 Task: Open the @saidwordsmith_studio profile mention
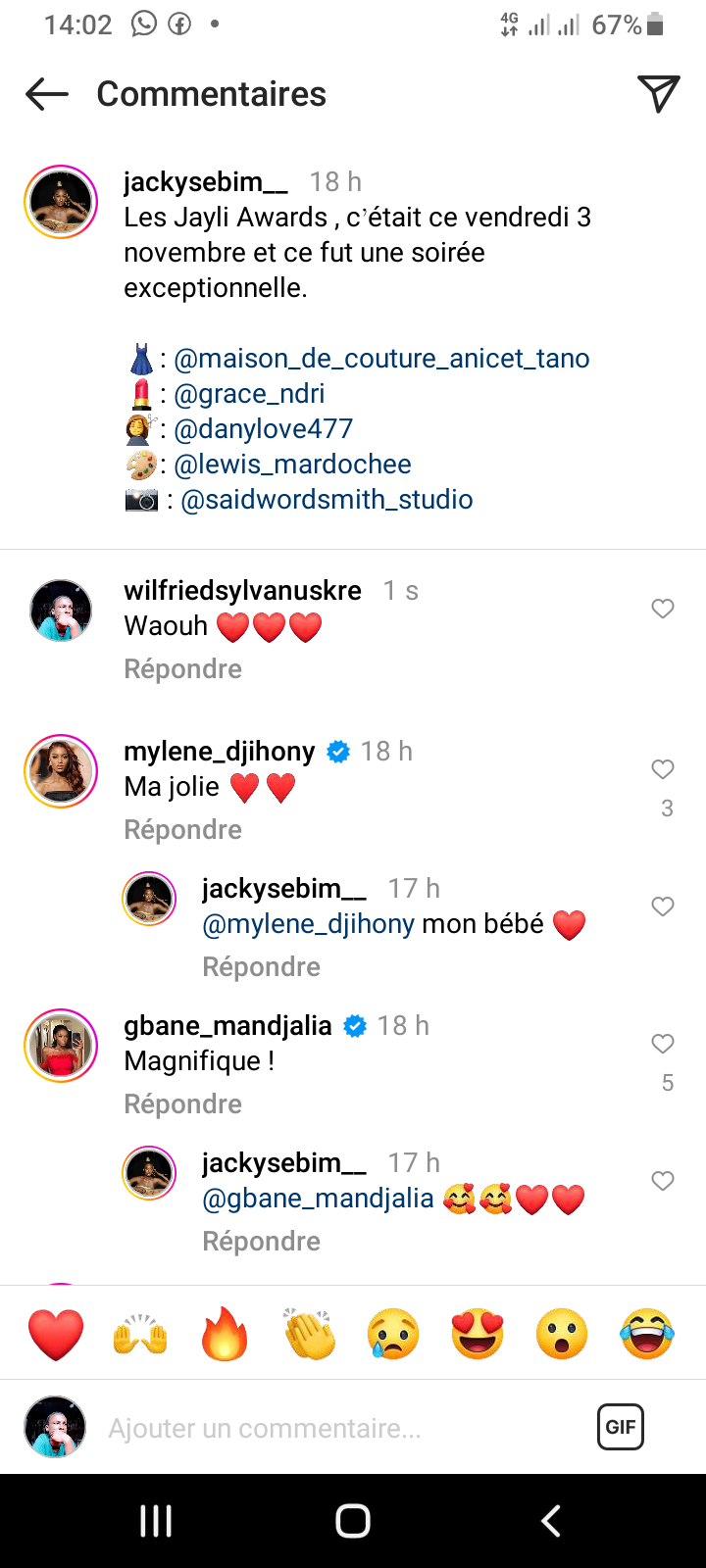tap(327, 500)
